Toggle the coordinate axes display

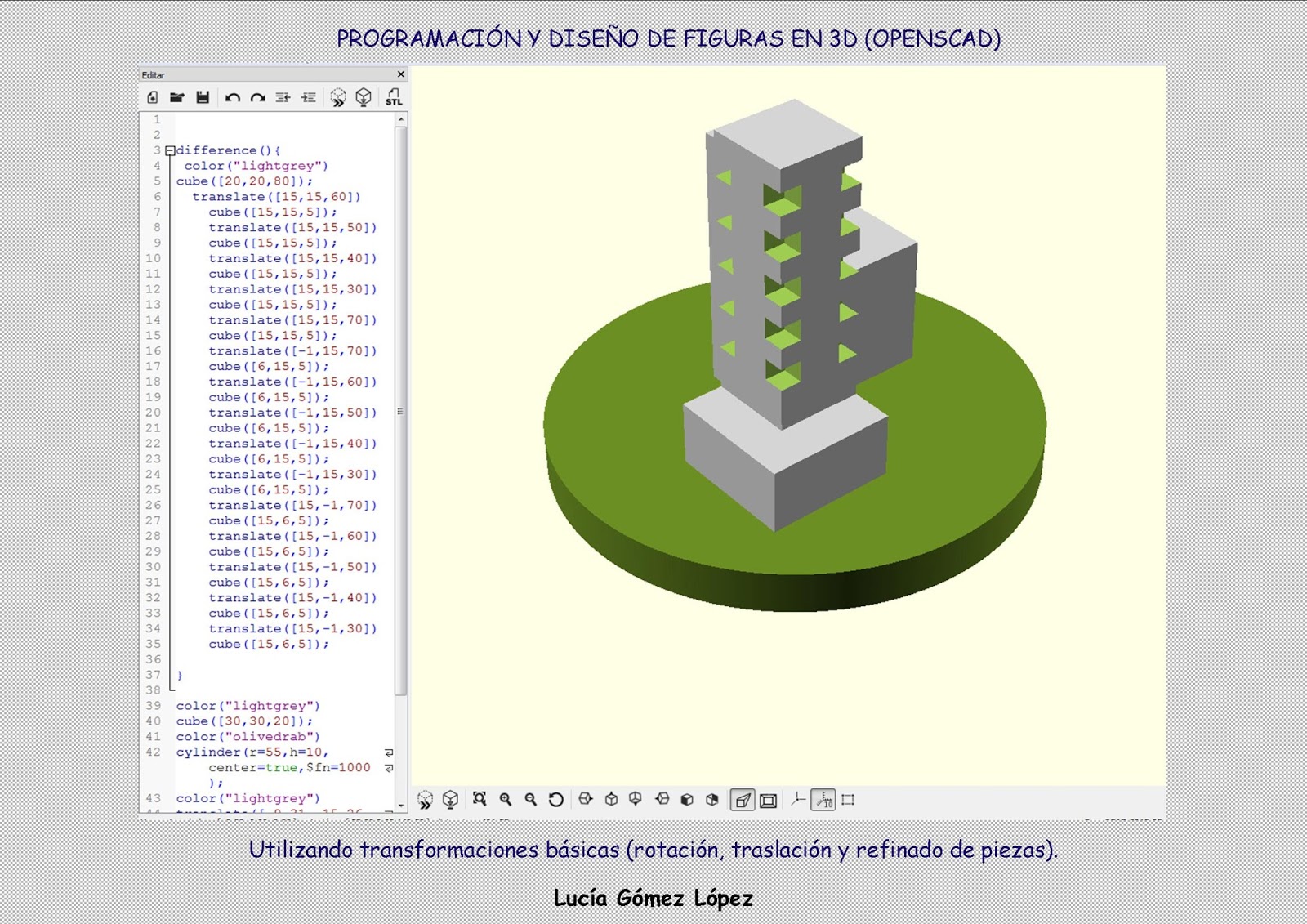click(800, 801)
